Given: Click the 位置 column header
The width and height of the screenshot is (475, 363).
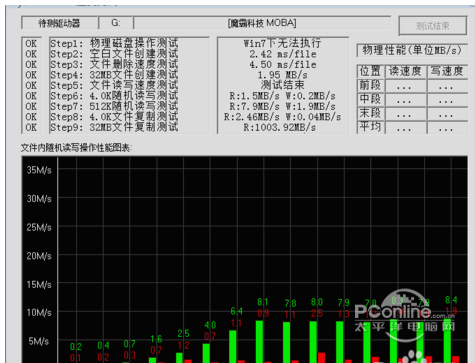Looking at the screenshot, I should point(370,71).
